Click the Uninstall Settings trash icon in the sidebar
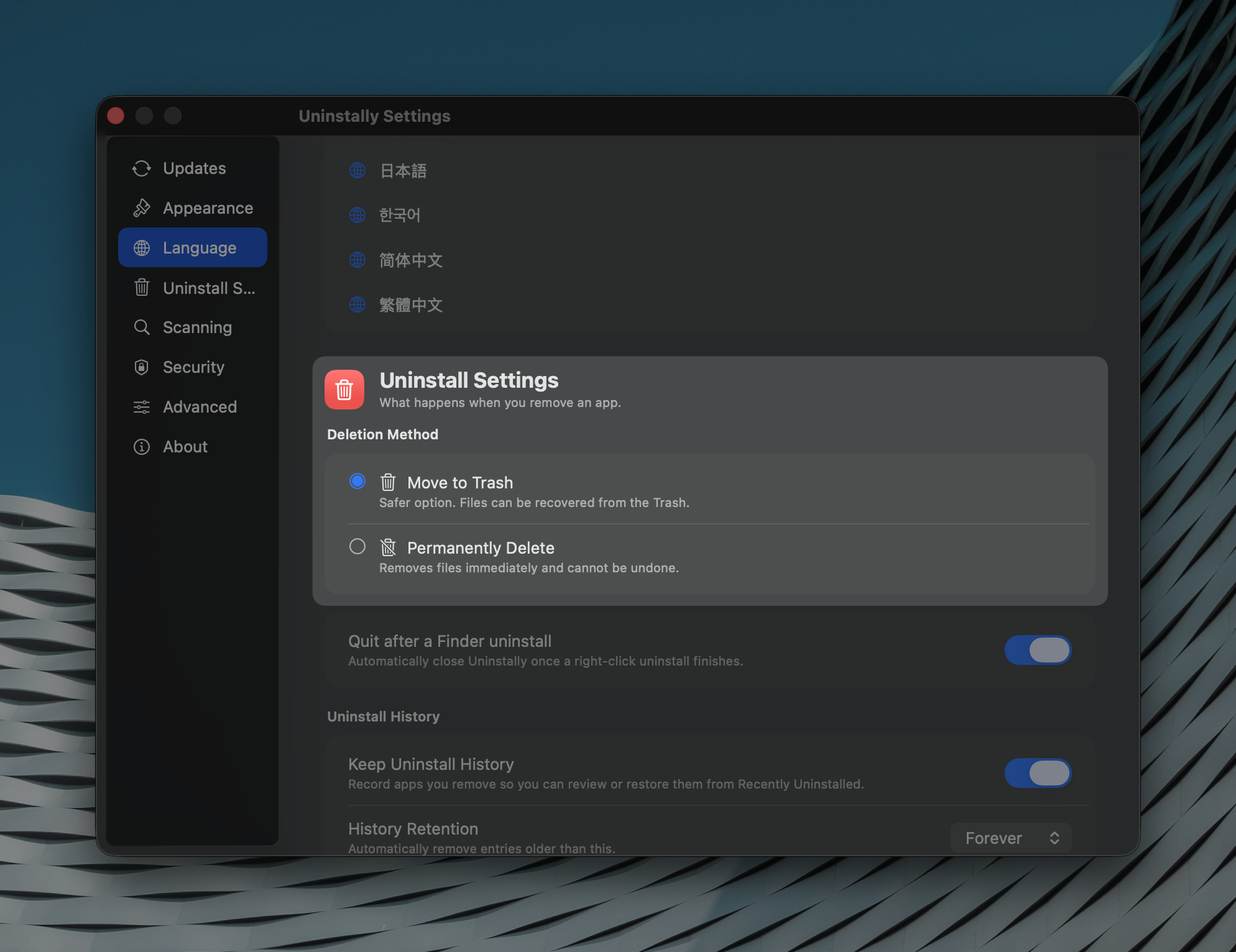This screenshot has height=952, width=1236. pyautogui.click(x=142, y=288)
